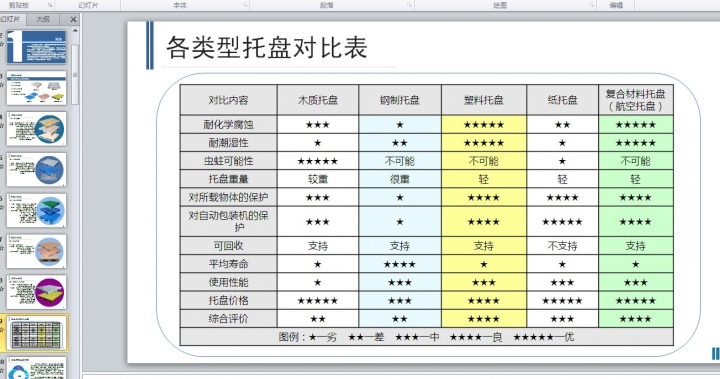Viewport: 720px width, 379px height.
Task: Click 不可能 in the yellow 塑料托盘 column
Action: pyautogui.click(x=484, y=161)
